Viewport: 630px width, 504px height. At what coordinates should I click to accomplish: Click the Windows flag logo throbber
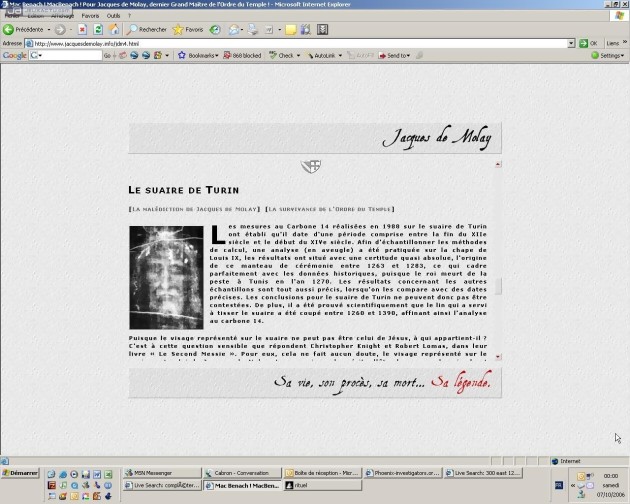click(619, 16)
